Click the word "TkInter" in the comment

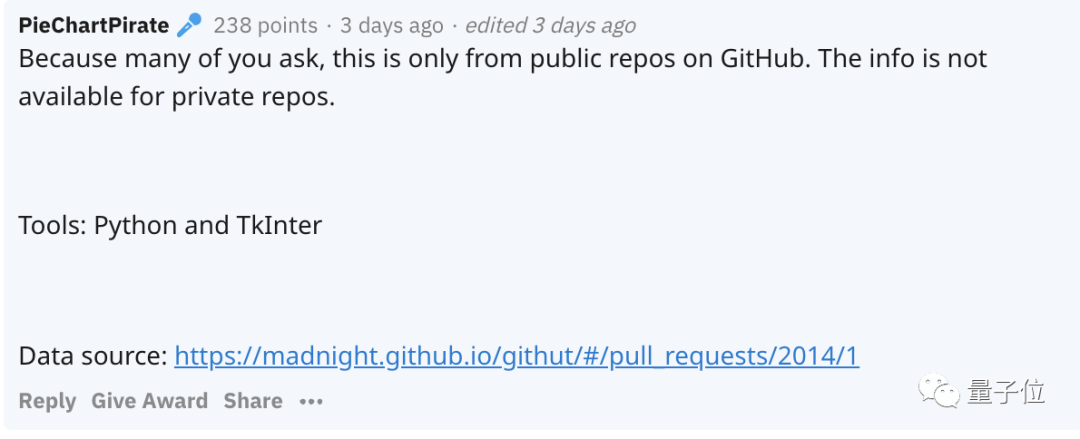click(279, 225)
